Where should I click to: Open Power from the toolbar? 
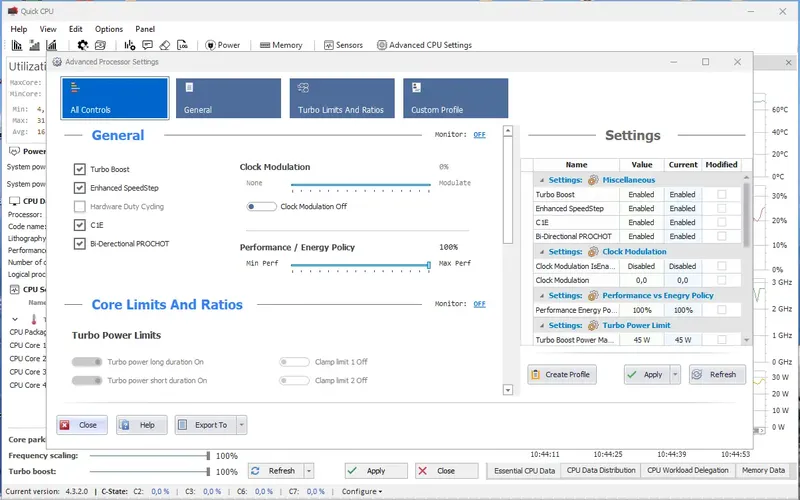(222, 45)
